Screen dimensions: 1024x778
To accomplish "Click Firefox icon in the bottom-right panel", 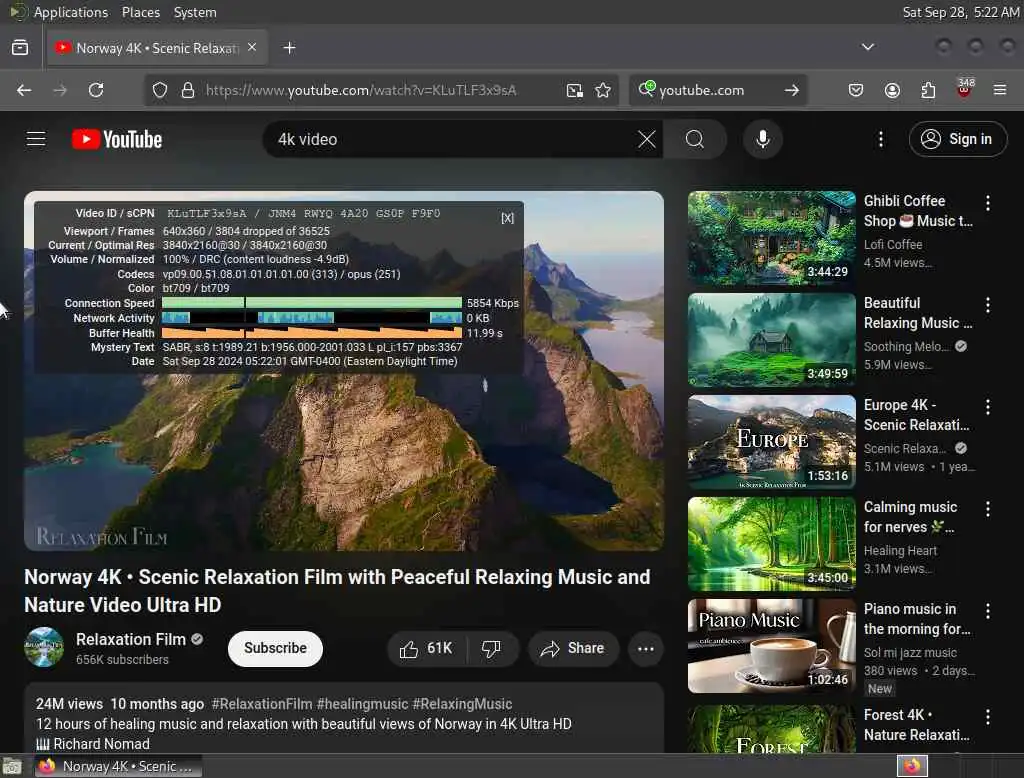I will [912, 766].
